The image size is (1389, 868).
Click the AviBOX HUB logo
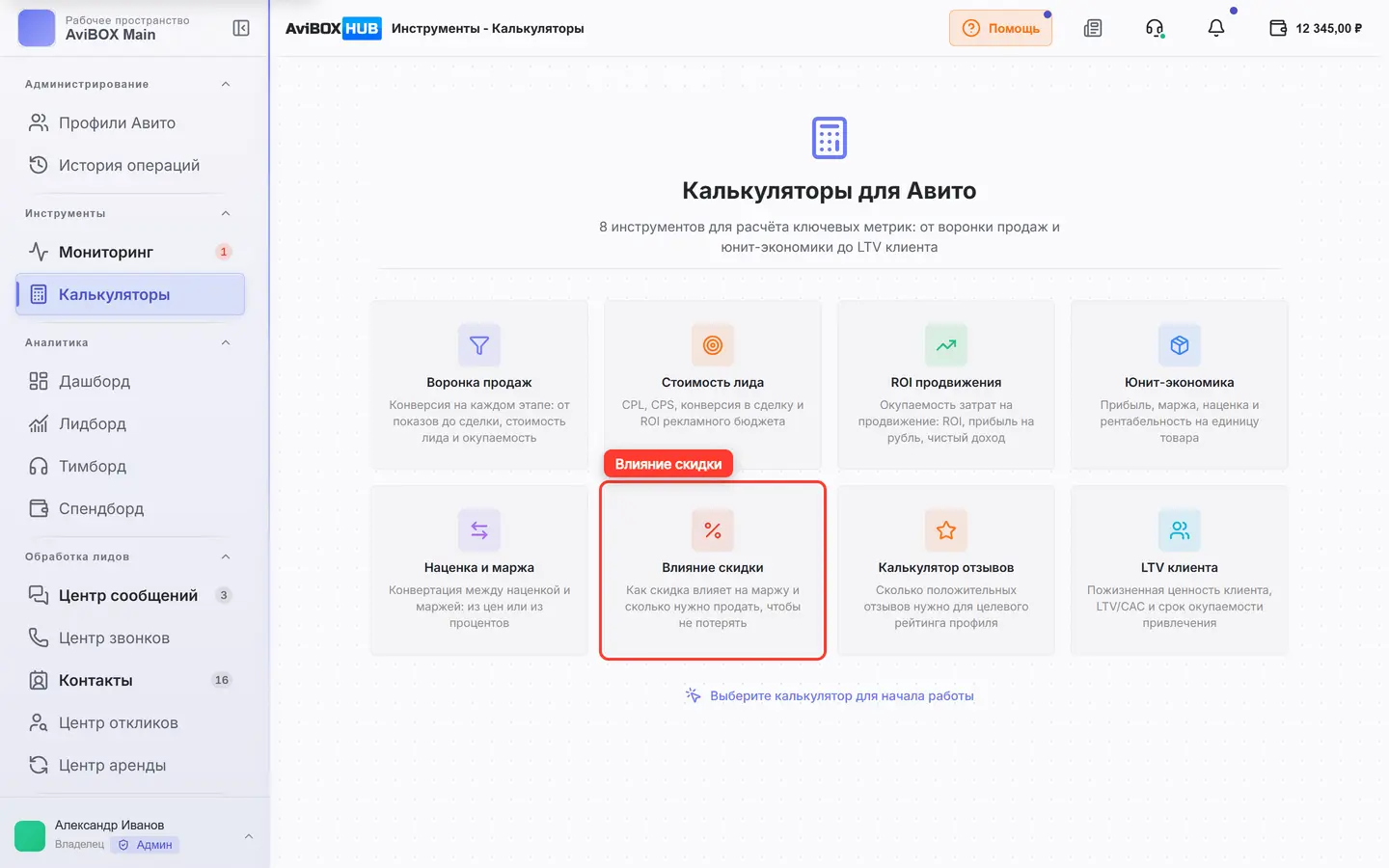[334, 28]
